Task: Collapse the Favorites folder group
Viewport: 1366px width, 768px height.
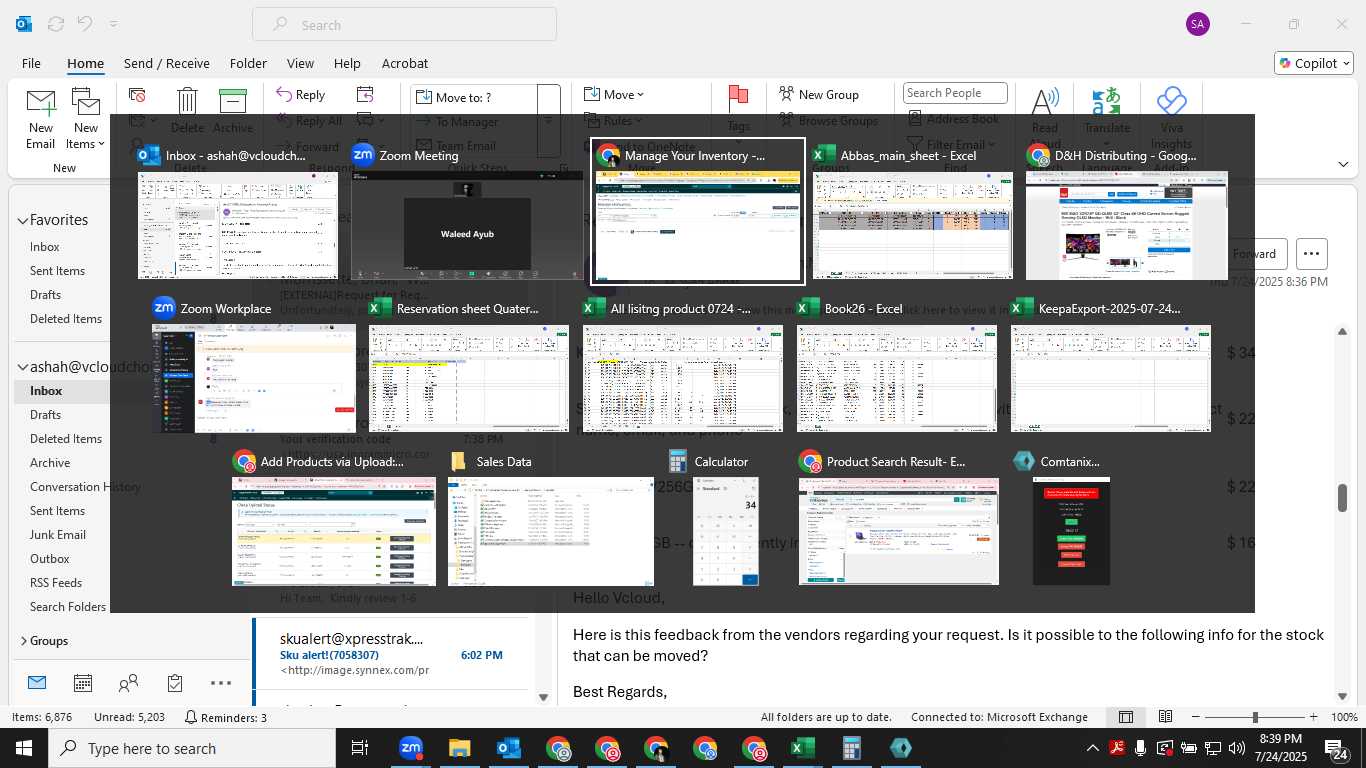Action: coord(22,220)
